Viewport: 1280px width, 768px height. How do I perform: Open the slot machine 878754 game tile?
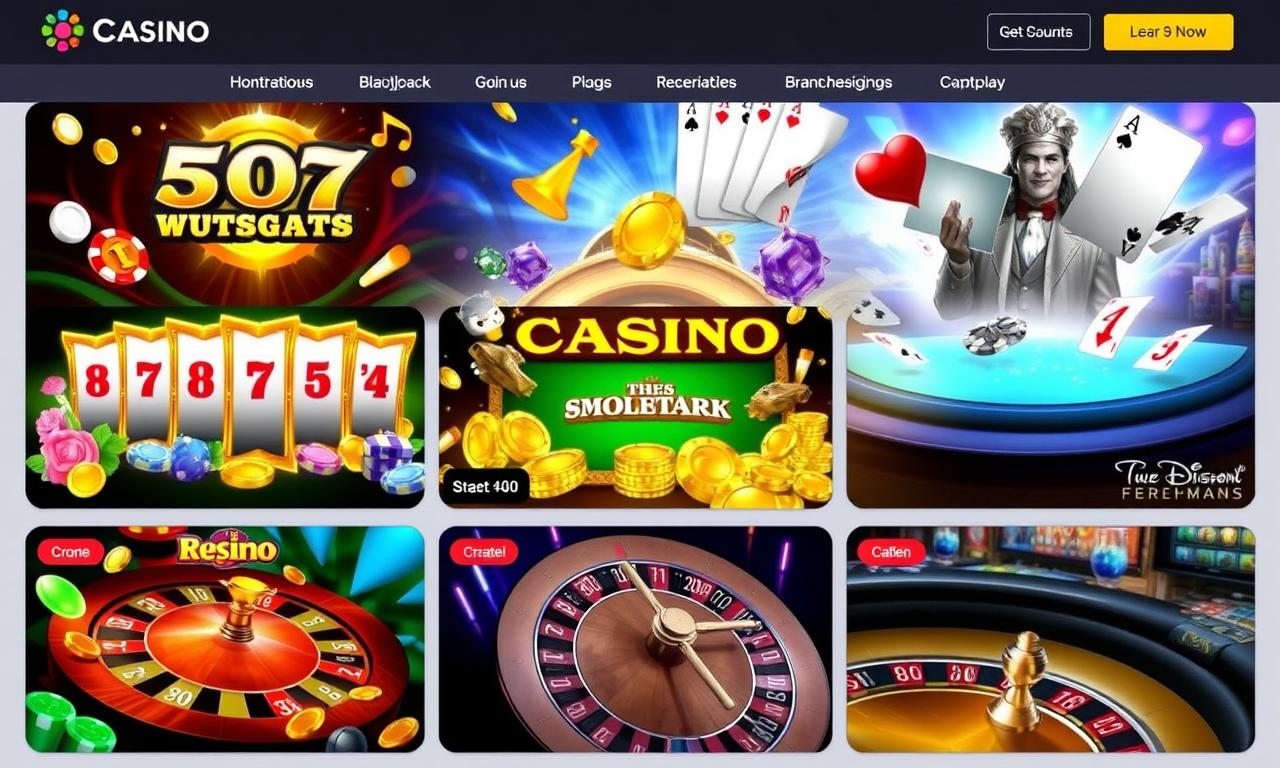tap(225, 407)
